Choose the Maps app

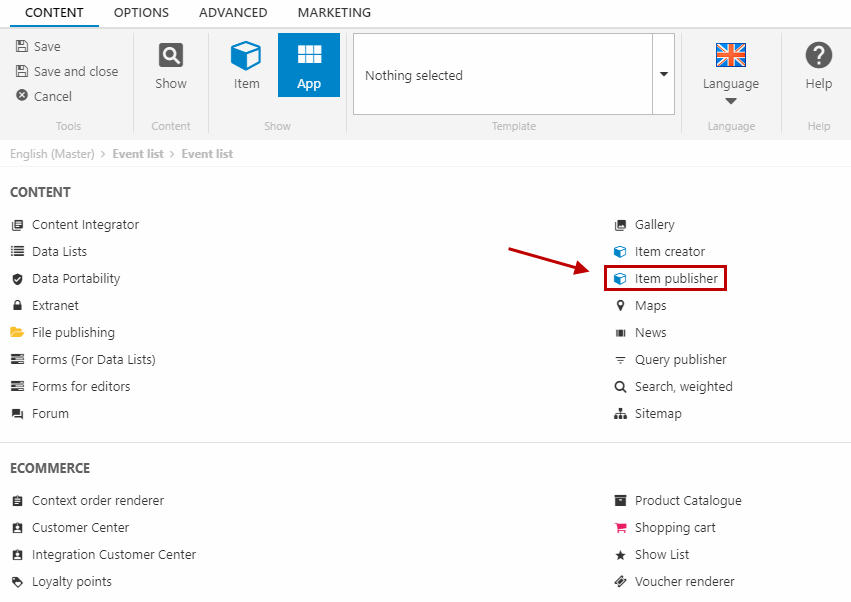pyautogui.click(x=640, y=306)
